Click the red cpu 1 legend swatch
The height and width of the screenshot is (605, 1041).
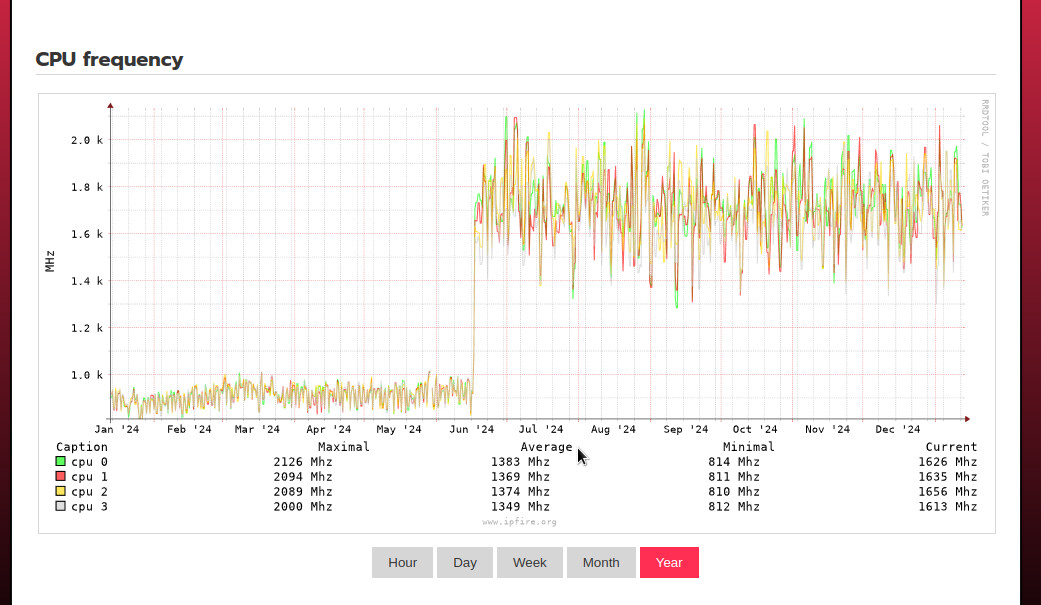pyautogui.click(x=61, y=477)
